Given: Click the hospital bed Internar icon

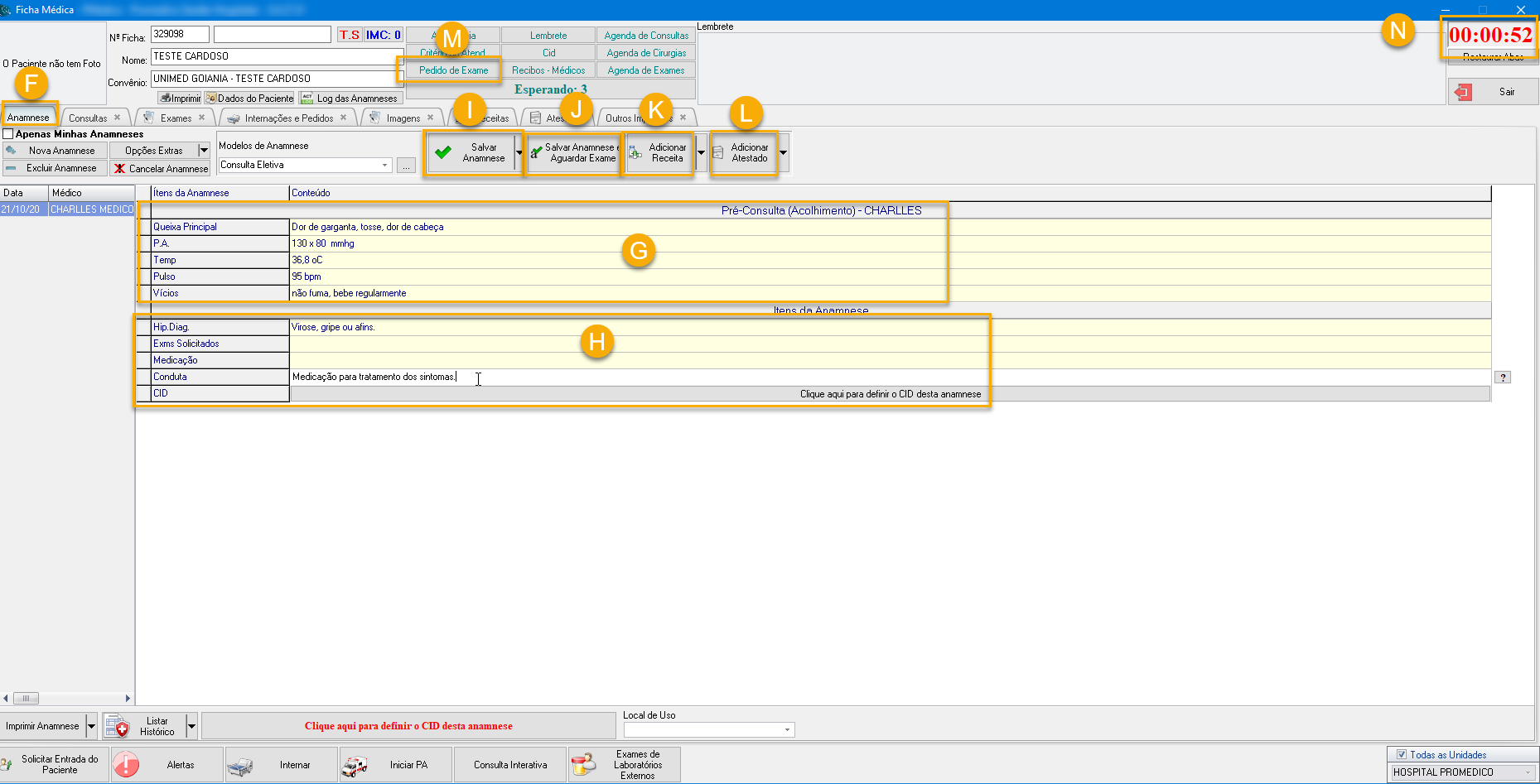Looking at the screenshot, I should point(240,766).
